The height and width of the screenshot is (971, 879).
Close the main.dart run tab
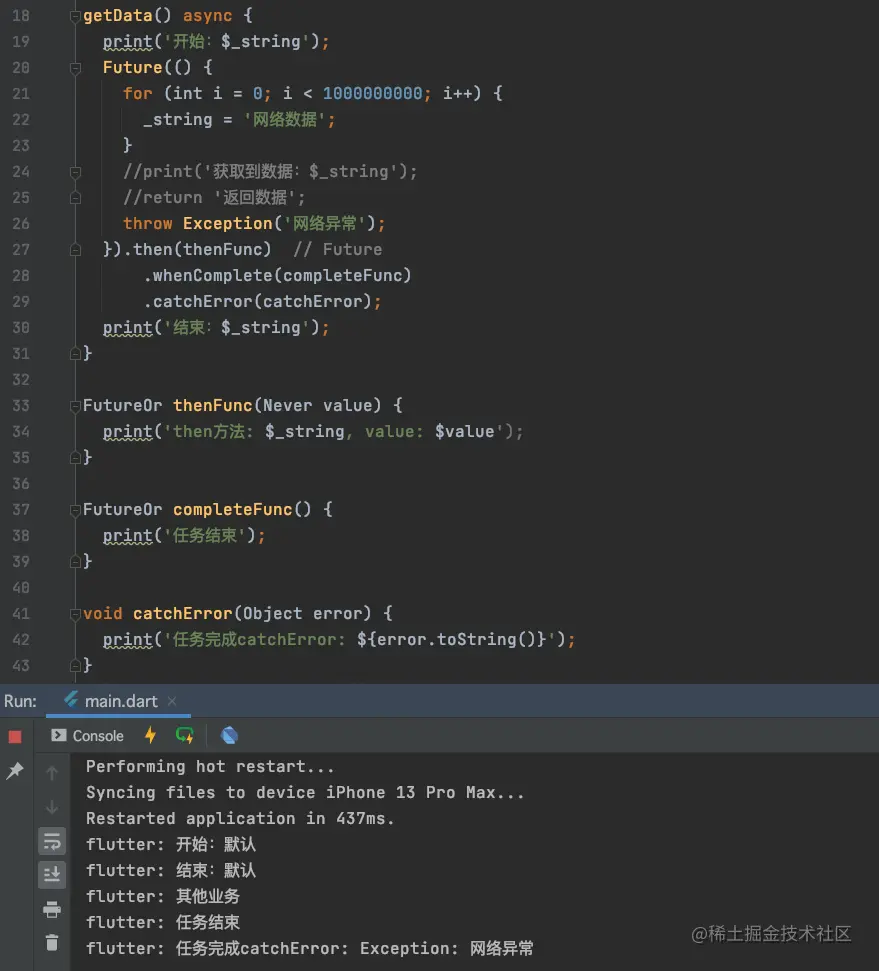171,702
